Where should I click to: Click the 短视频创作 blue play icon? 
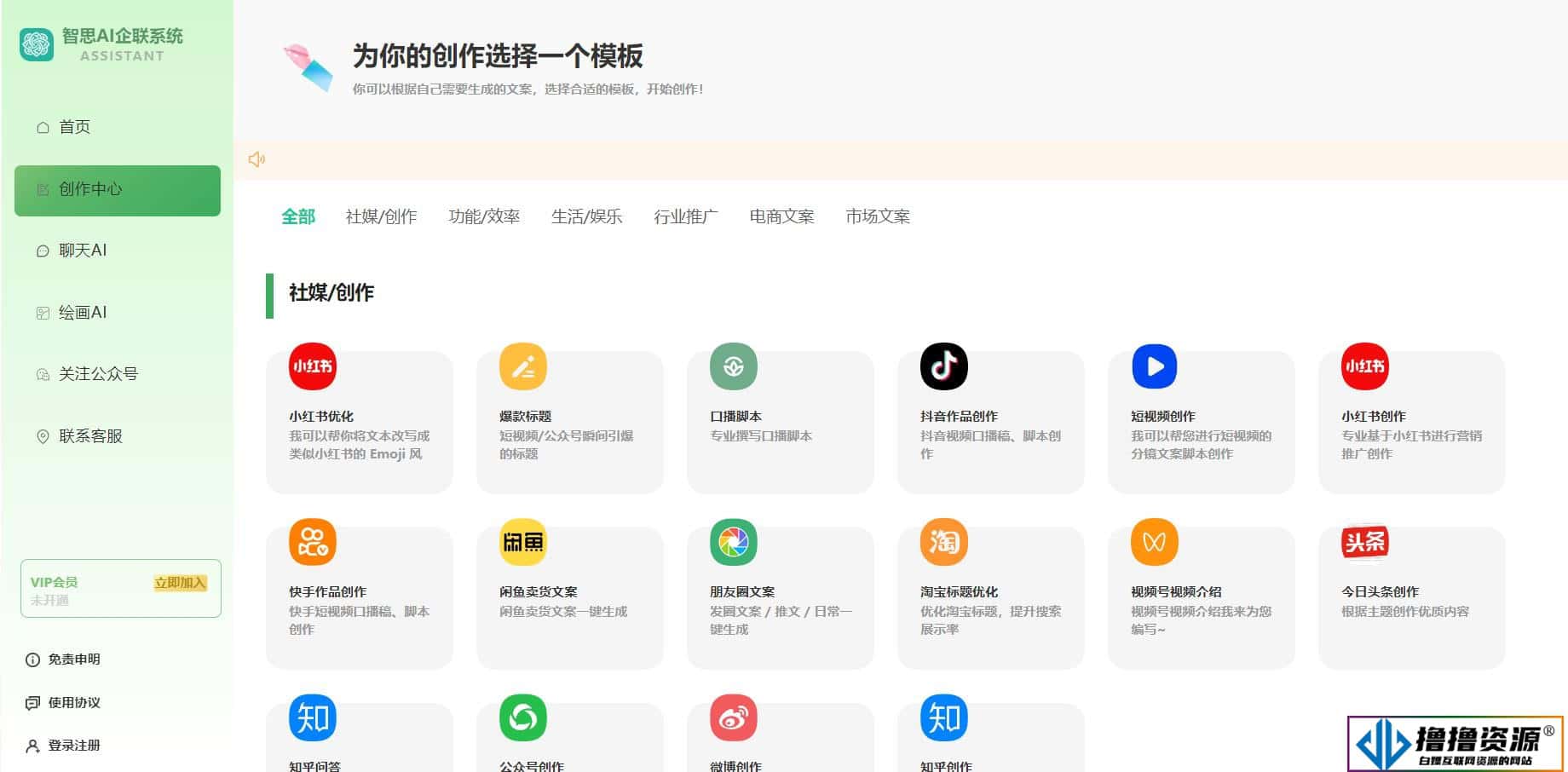tap(1155, 366)
